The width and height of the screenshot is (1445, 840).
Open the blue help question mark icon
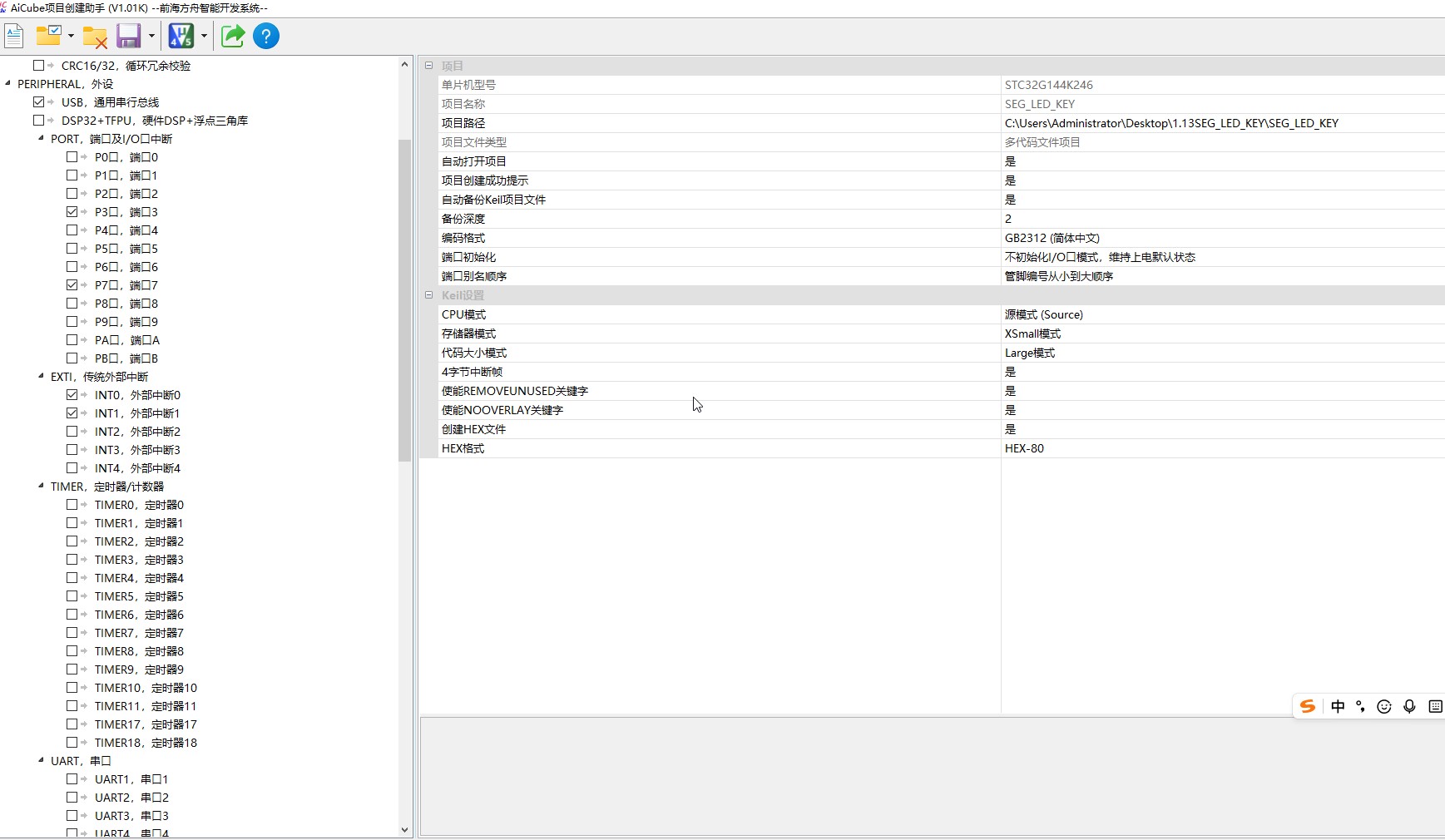[x=266, y=36]
